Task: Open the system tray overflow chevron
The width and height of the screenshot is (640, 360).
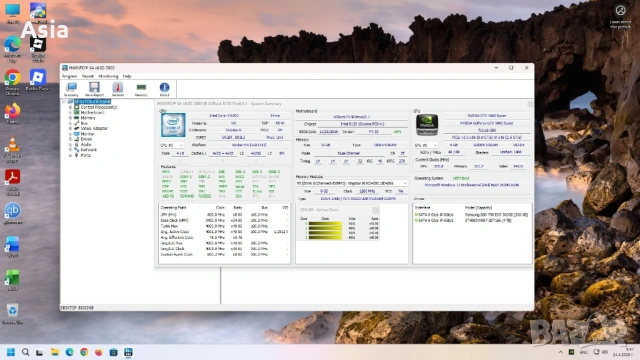Action: pyautogui.click(x=560, y=352)
